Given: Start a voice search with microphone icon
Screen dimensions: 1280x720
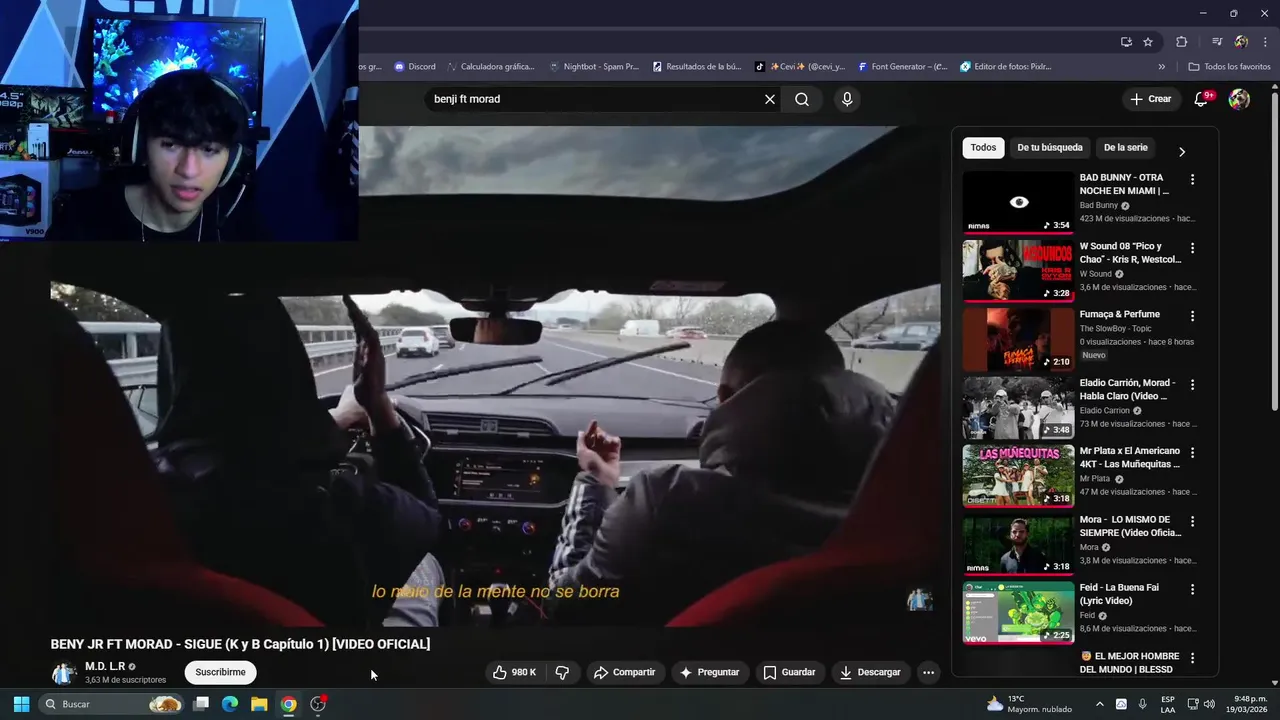Looking at the screenshot, I should (847, 99).
